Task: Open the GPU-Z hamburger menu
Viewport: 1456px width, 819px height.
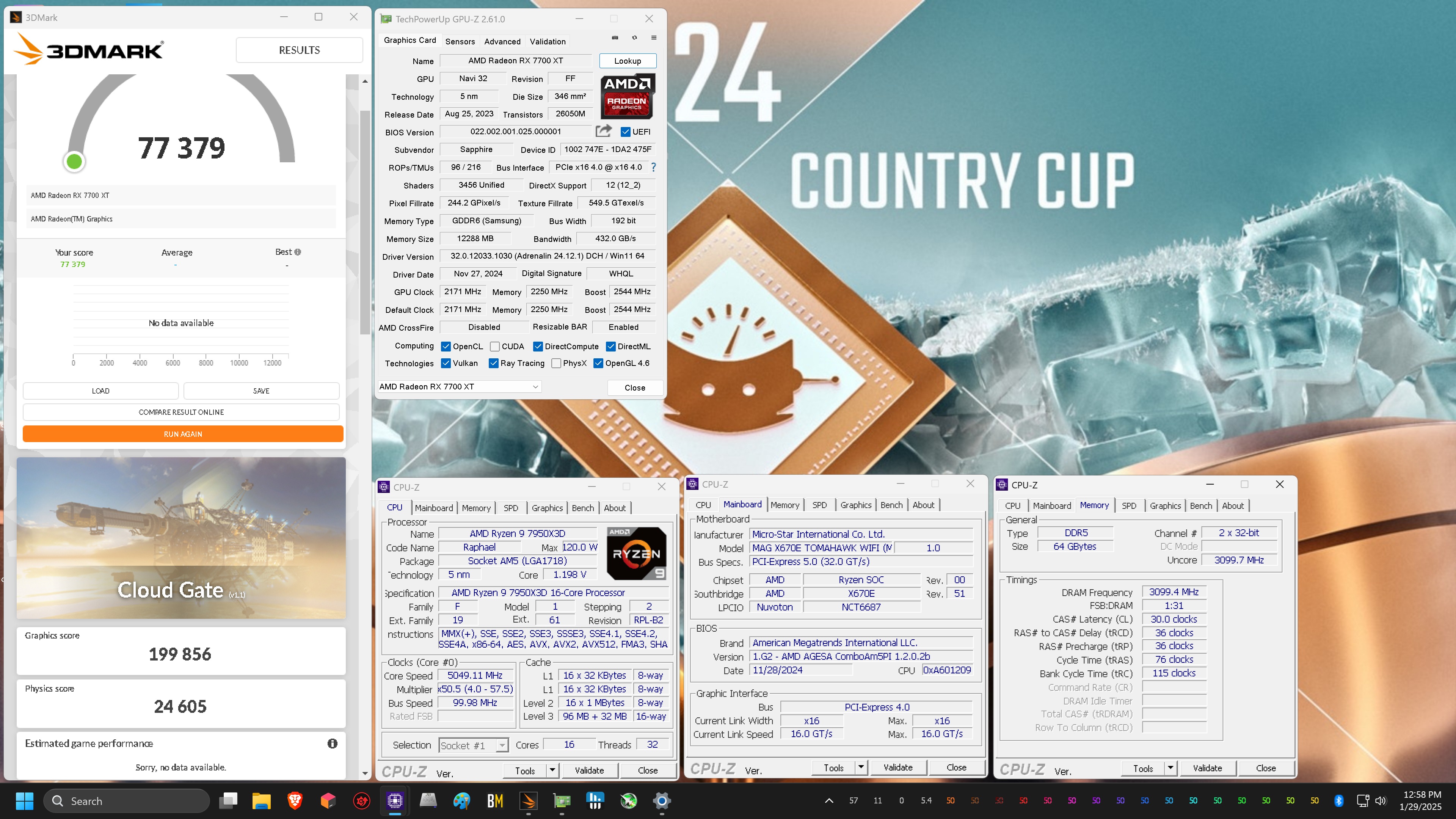Action: click(x=654, y=38)
